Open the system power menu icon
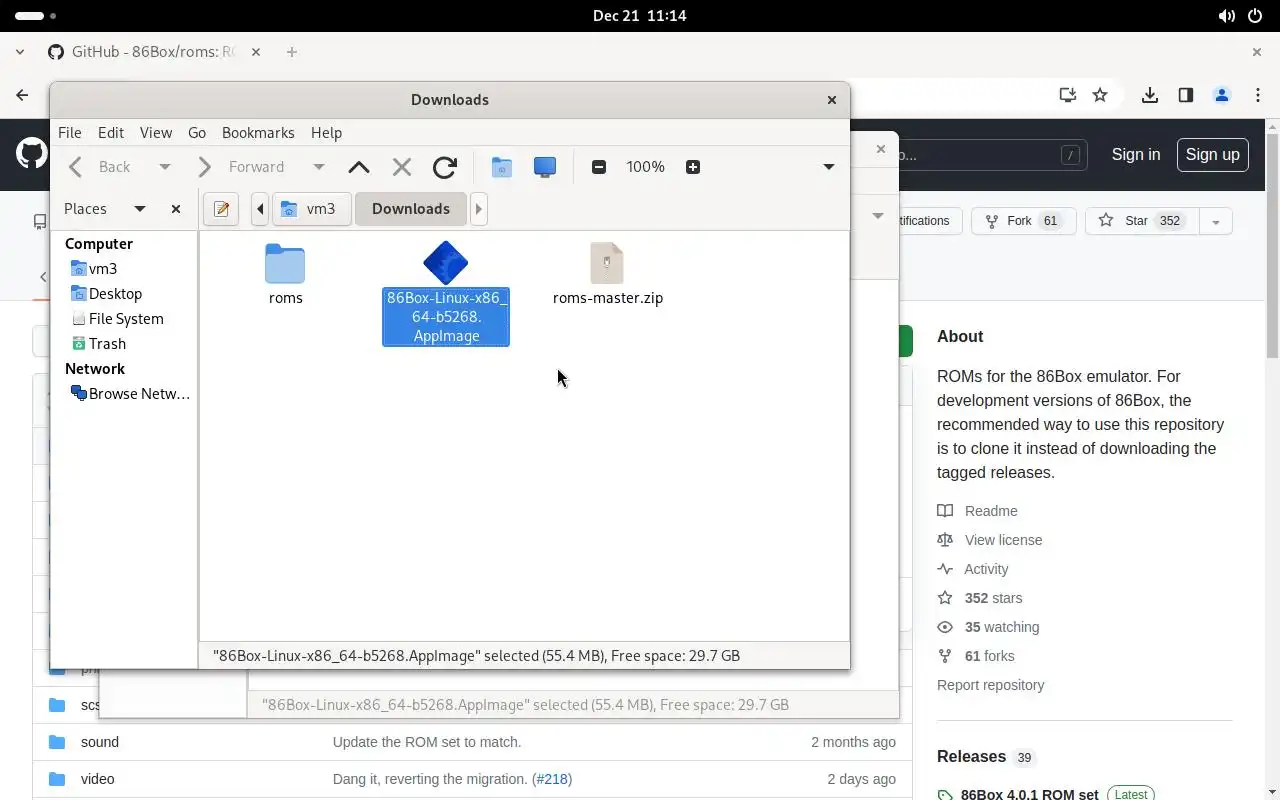The height and width of the screenshot is (800, 1280). click(1255, 16)
